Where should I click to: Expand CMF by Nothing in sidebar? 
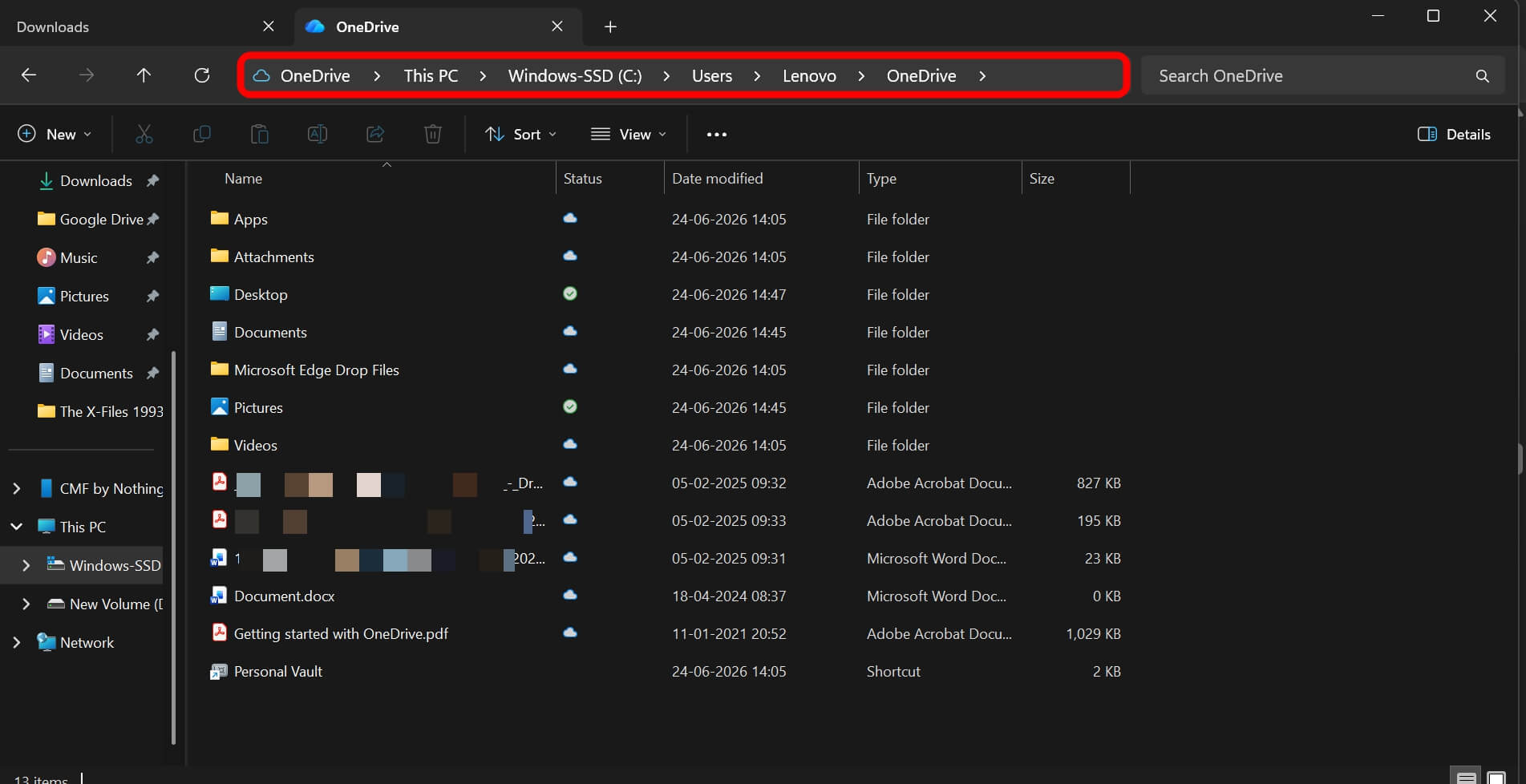pos(17,488)
